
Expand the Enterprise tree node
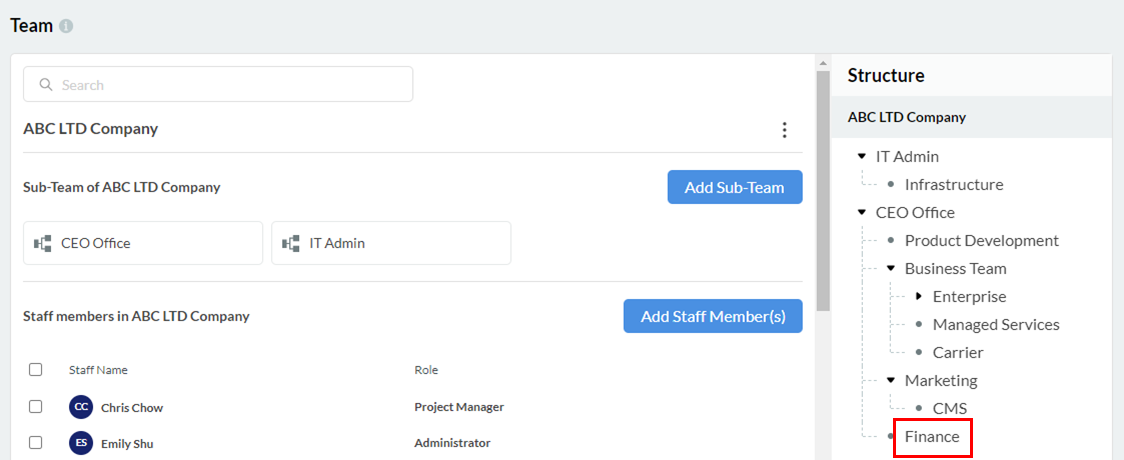(919, 297)
